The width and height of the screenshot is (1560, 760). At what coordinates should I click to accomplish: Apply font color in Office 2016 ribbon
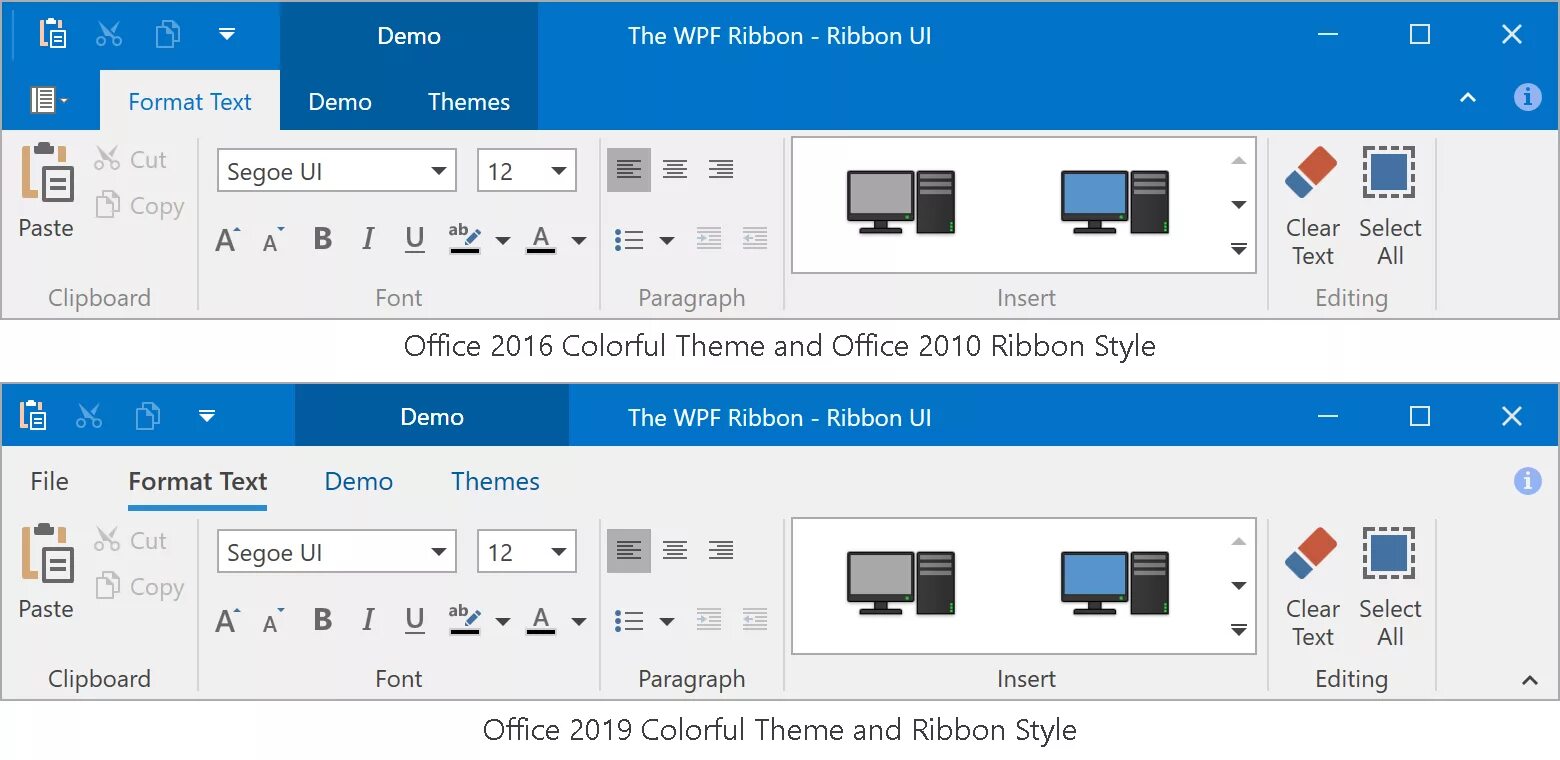[541, 240]
